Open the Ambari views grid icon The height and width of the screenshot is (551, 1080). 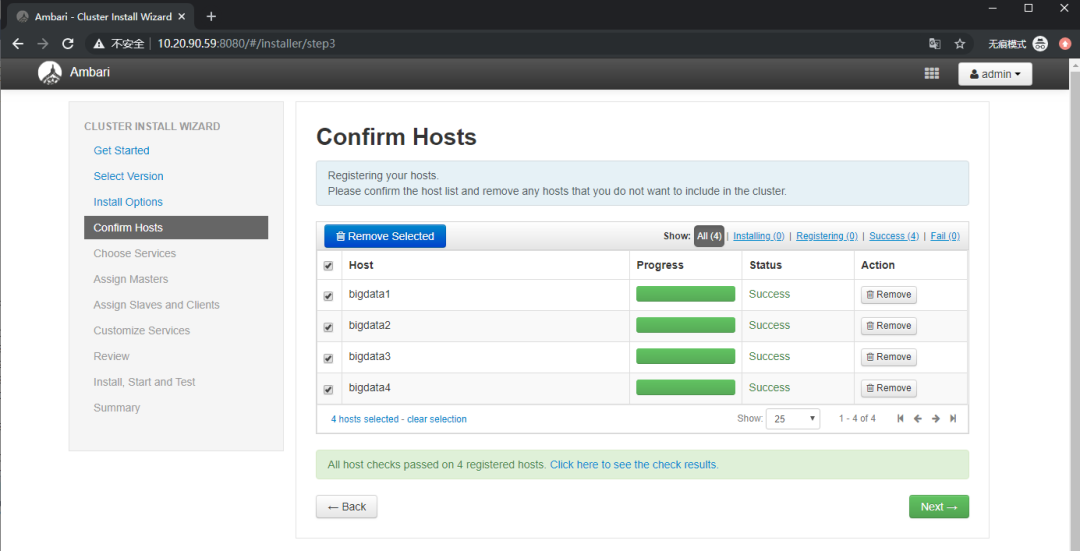(931, 73)
